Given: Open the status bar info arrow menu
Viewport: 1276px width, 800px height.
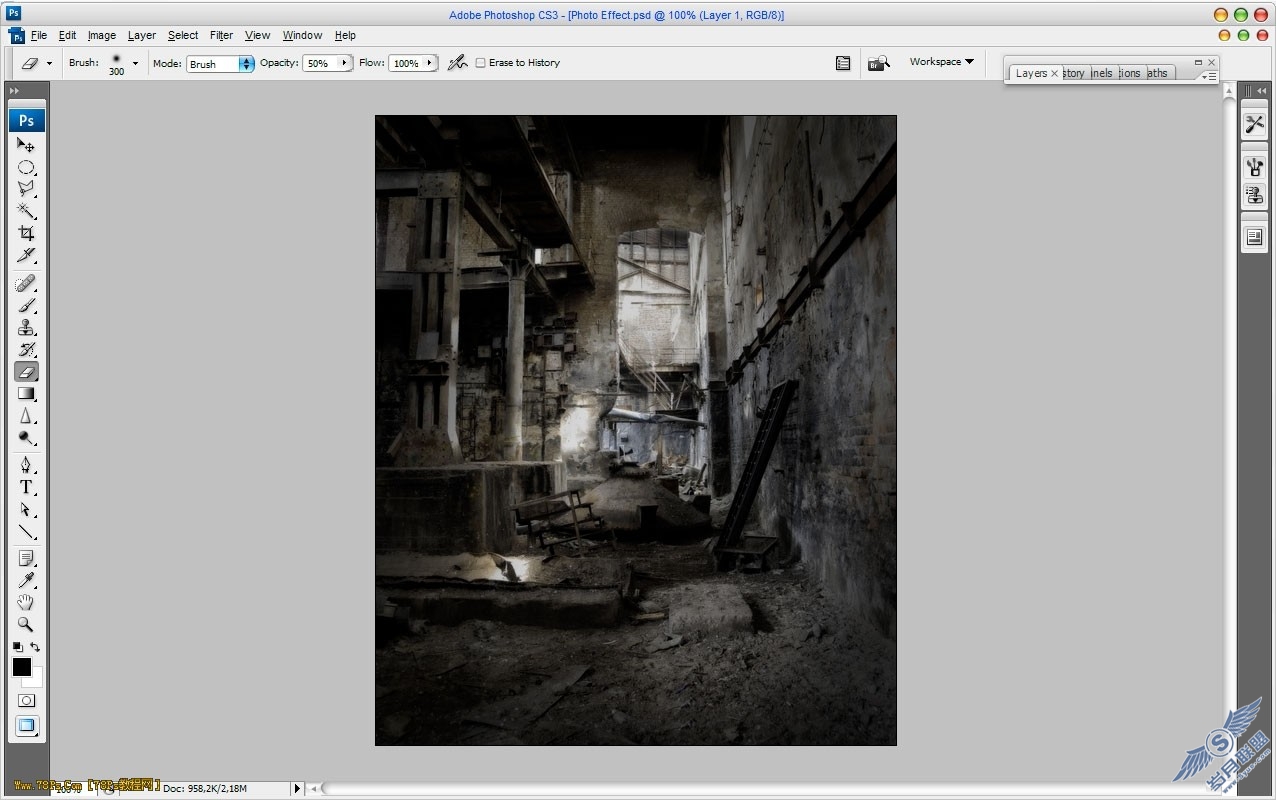Looking at the screenshot, I should (x=297, y=788).
